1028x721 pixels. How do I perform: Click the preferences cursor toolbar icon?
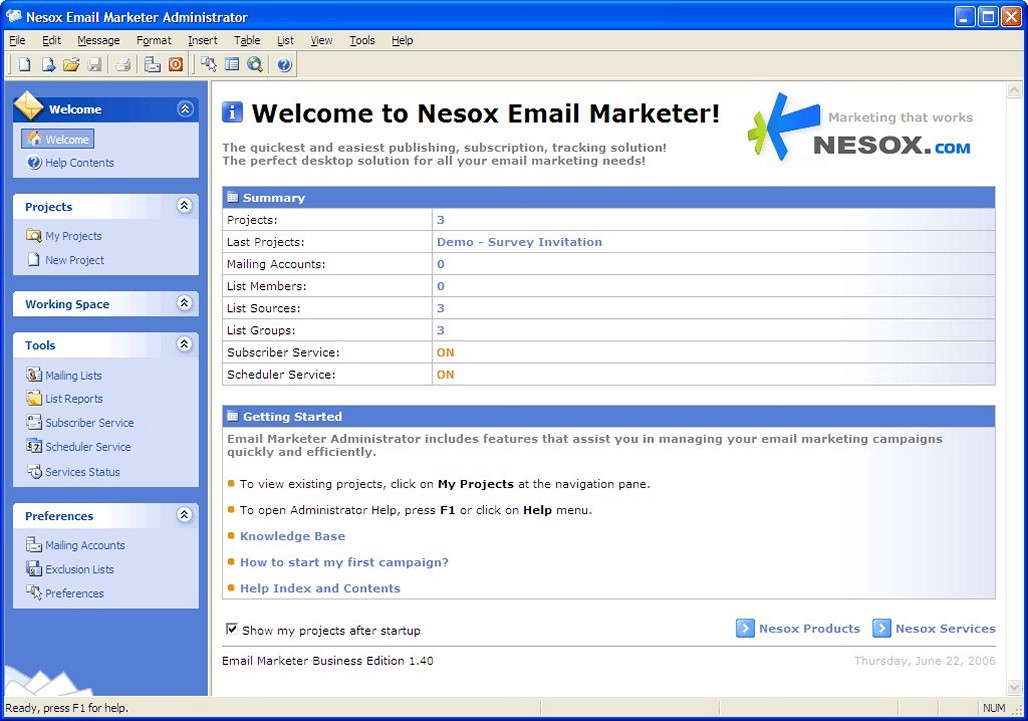pyautogui.click(x=208, y=64)
